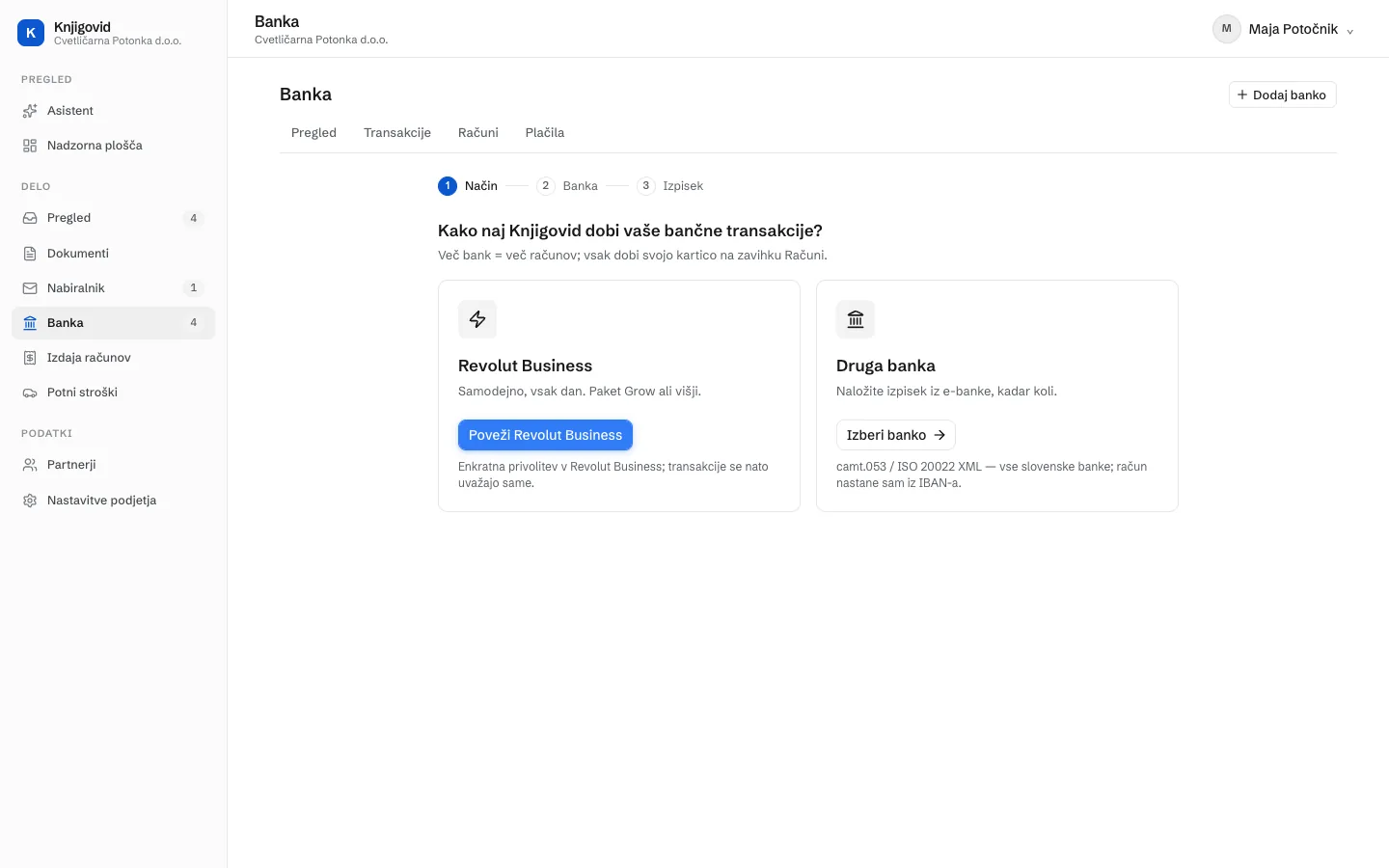Click the Izdaja računov invoice icon
This screenshot has width=1389, height=868.
30,358
